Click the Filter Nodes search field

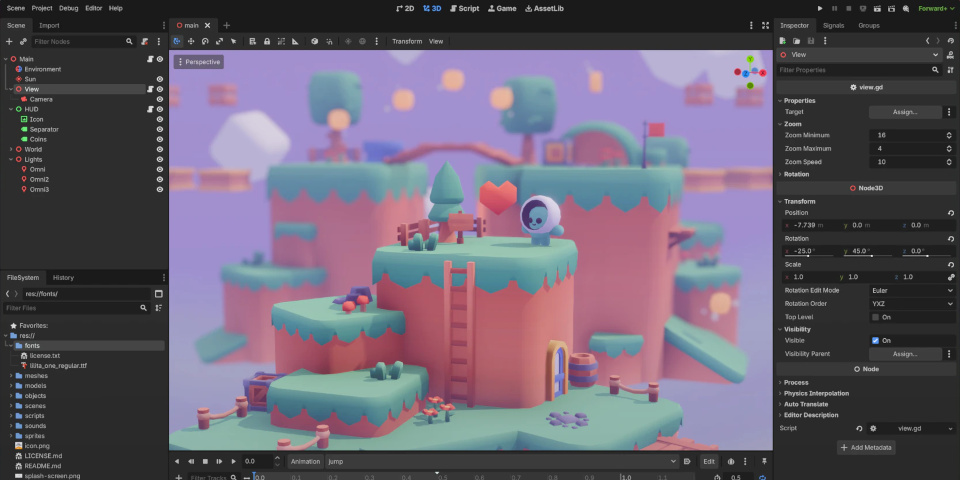[78, 41]
